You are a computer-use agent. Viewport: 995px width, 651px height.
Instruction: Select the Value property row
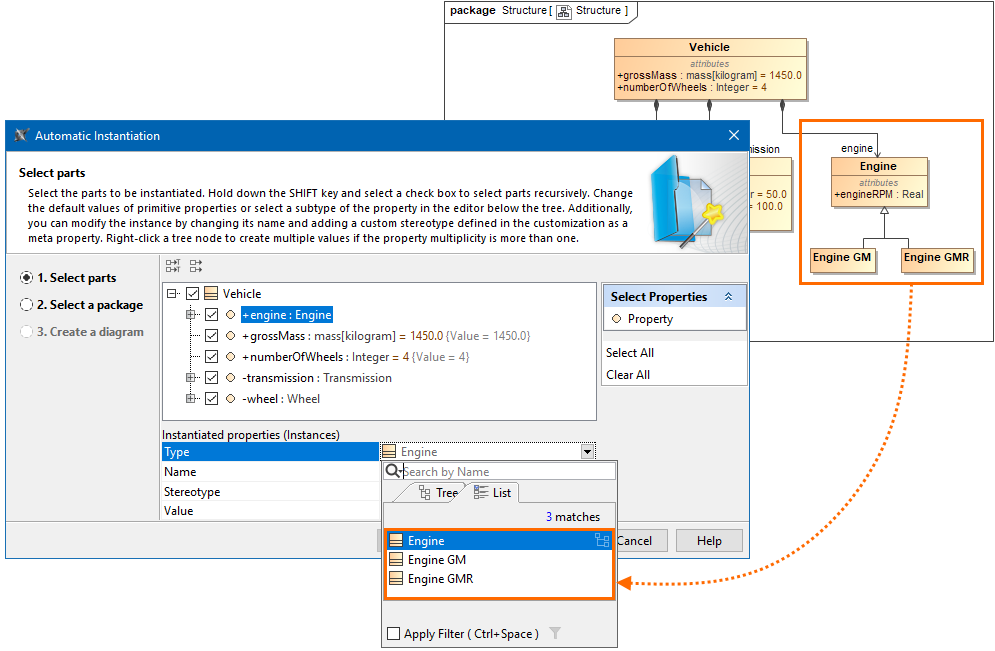tap(270, 511)
